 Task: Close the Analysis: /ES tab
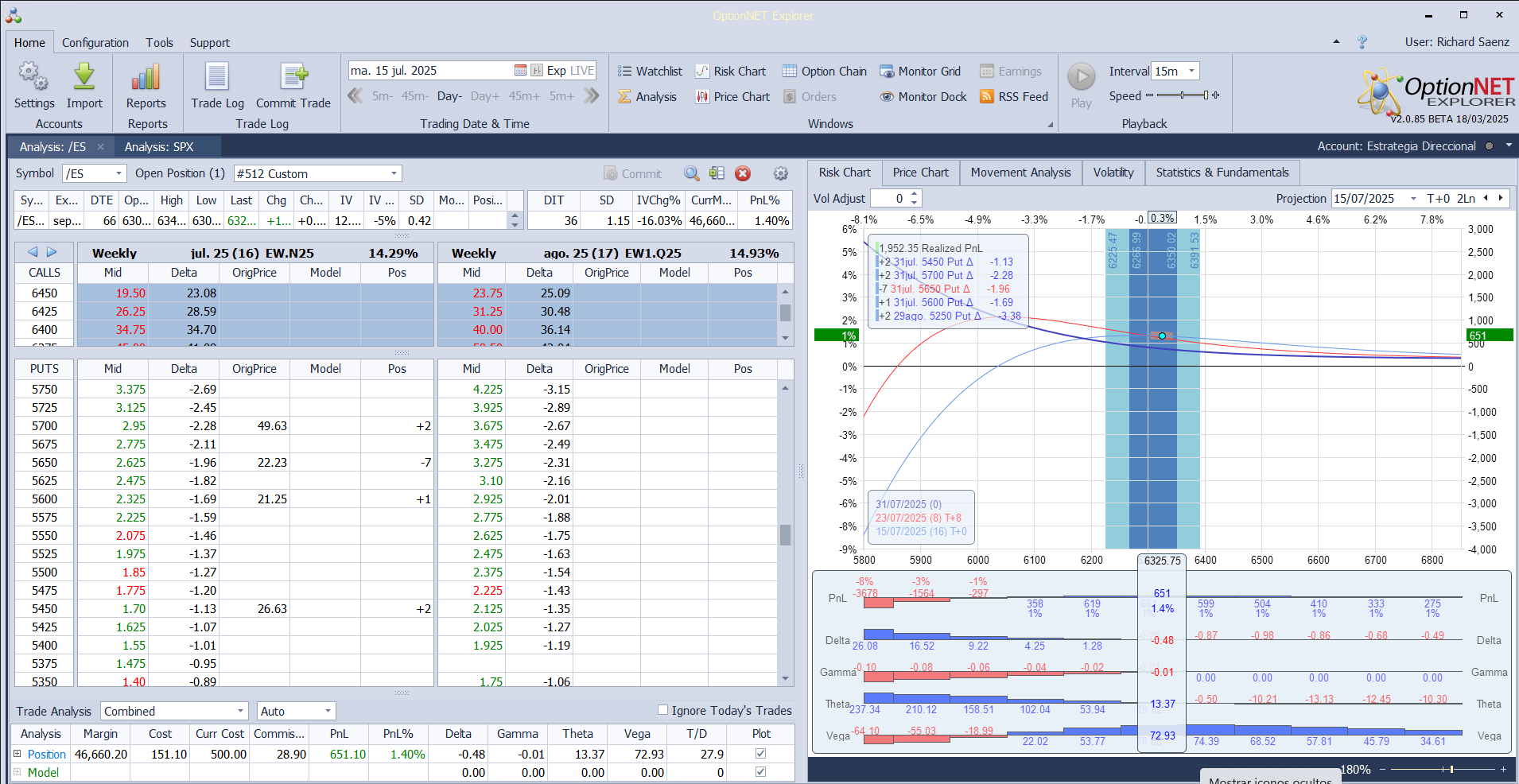[100, 146]
